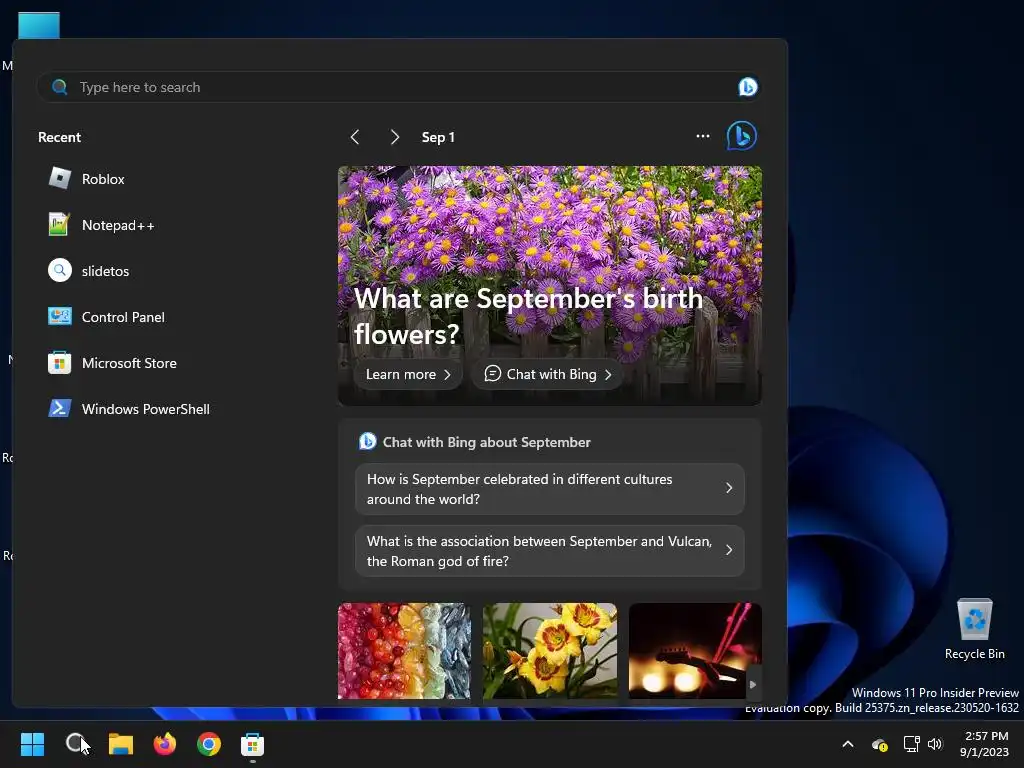Open the colorful gemstones thumbnail
This screenshot has height=768, width=1024.
[404, 651]
